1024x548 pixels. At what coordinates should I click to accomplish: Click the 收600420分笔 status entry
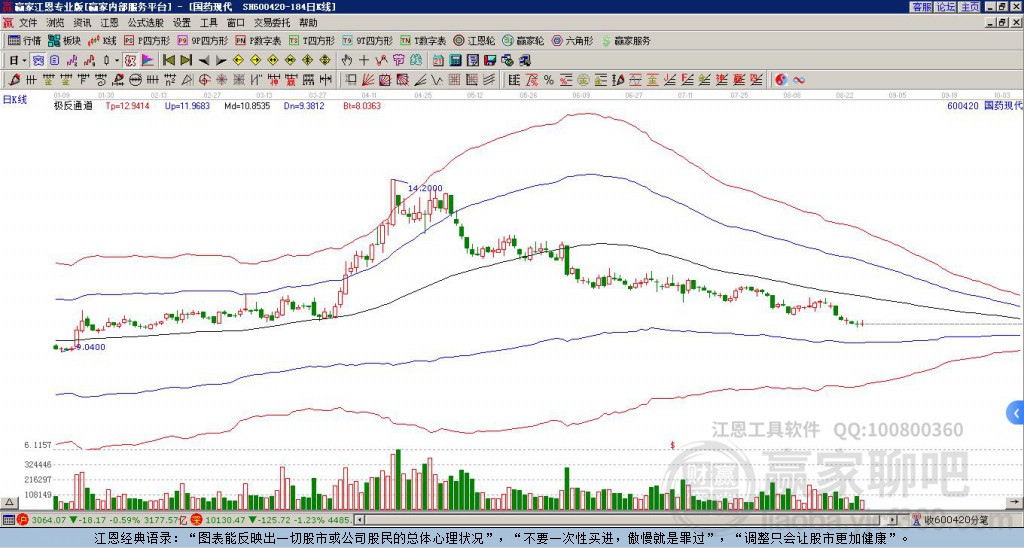click(x=956, y=520)
